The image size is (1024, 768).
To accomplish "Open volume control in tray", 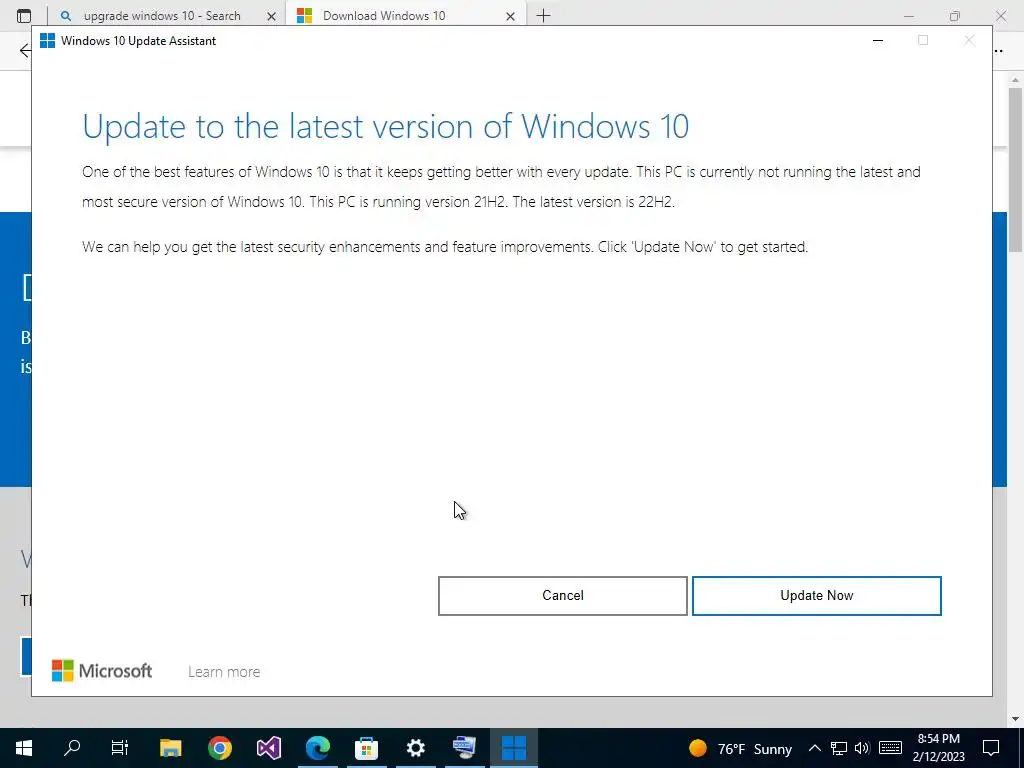I will click(862, 748).
